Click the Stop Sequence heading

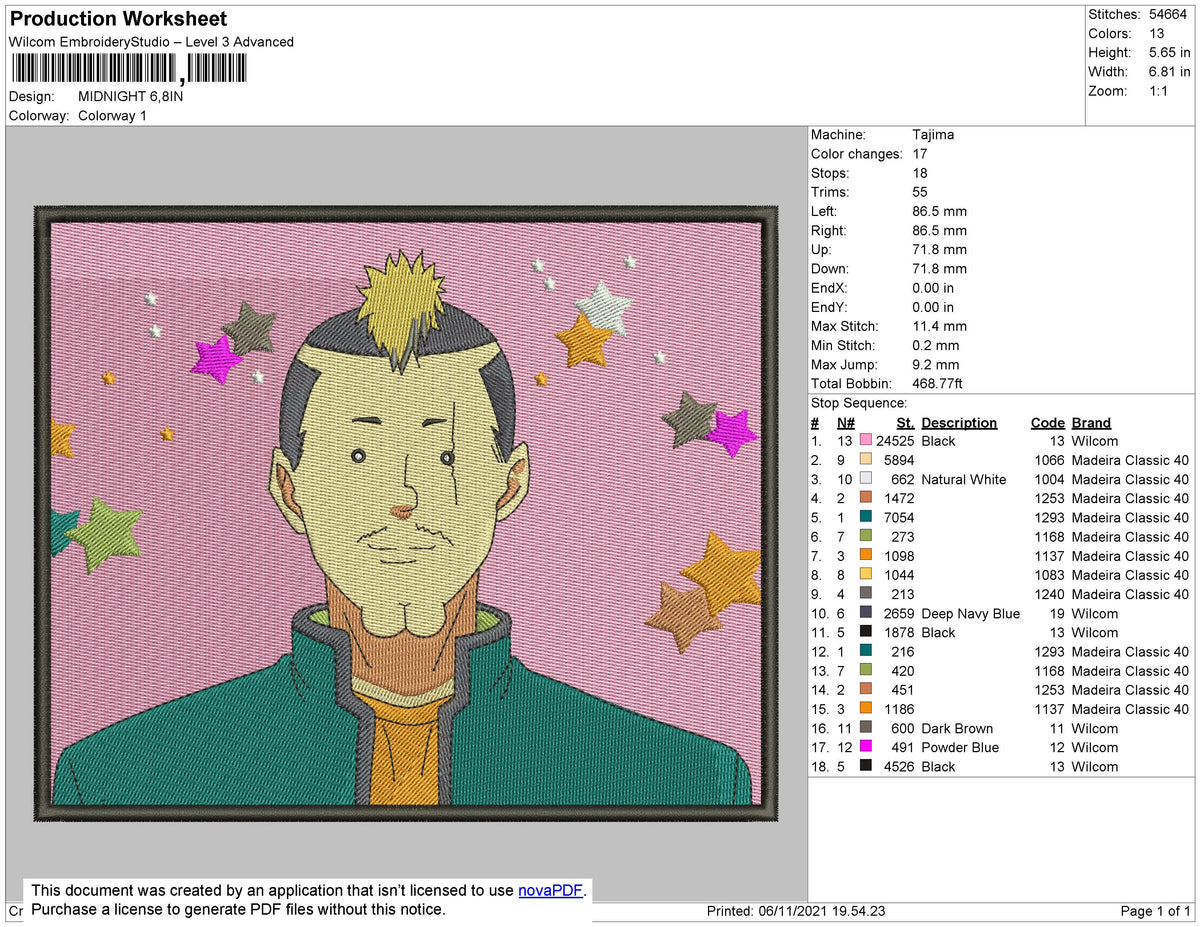pyautogui.click(x=859, y=403)
